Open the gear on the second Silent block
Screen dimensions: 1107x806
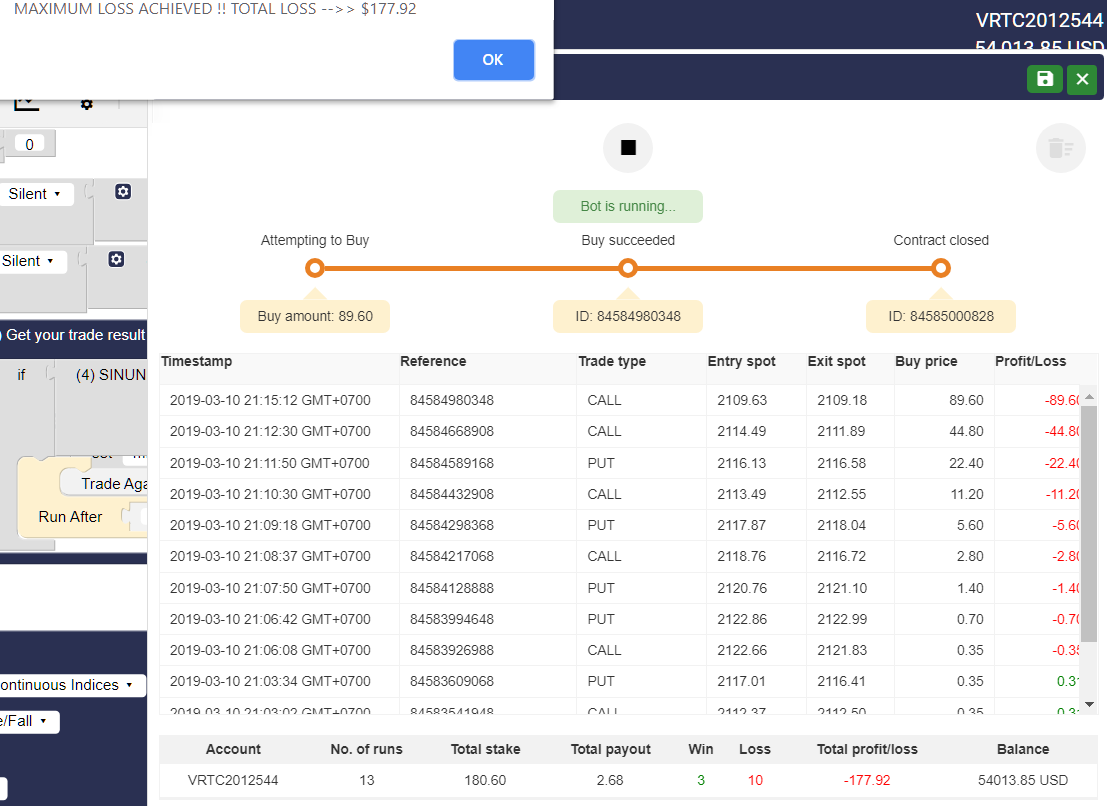[116, 259]
